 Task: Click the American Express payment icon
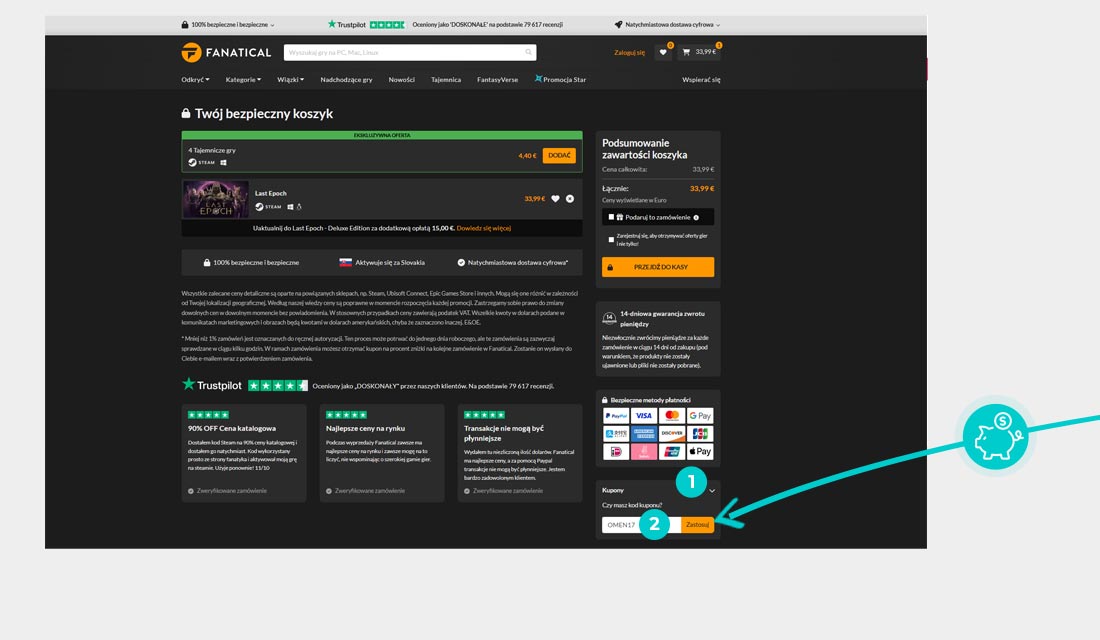click(644, 434)
